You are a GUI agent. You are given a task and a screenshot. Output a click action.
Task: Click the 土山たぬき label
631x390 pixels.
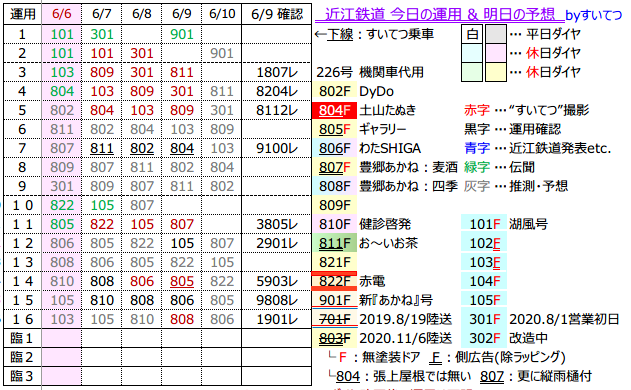(x=388, y=110)
